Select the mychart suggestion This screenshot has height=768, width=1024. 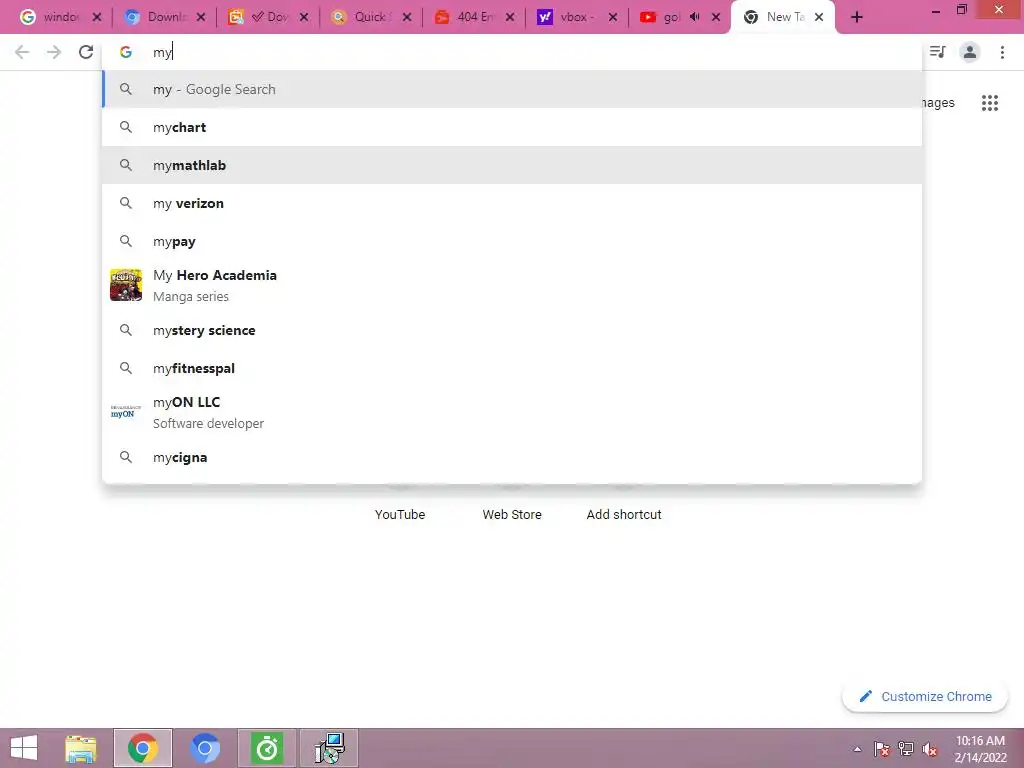pyautogui.click(x=512, y=127)
